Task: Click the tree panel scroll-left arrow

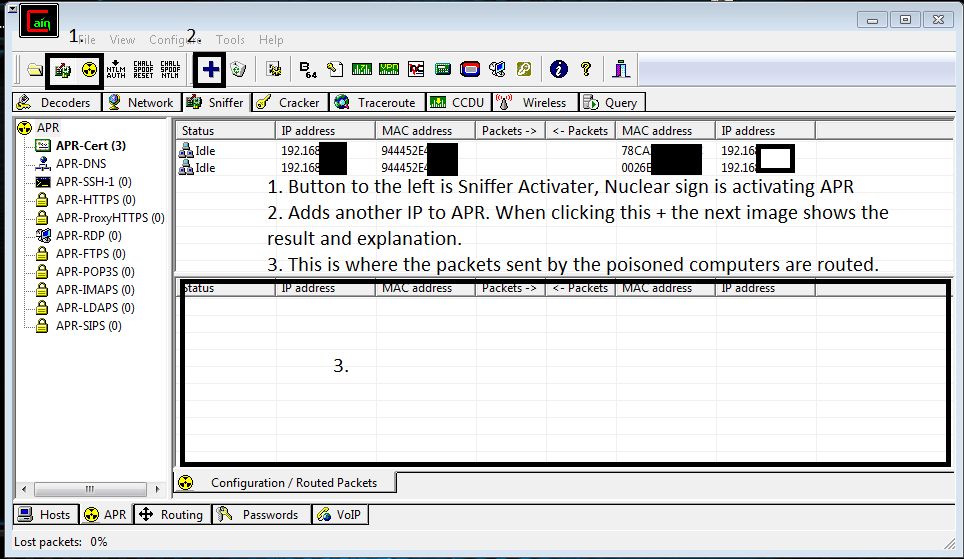Action: (x=24, y=490)
